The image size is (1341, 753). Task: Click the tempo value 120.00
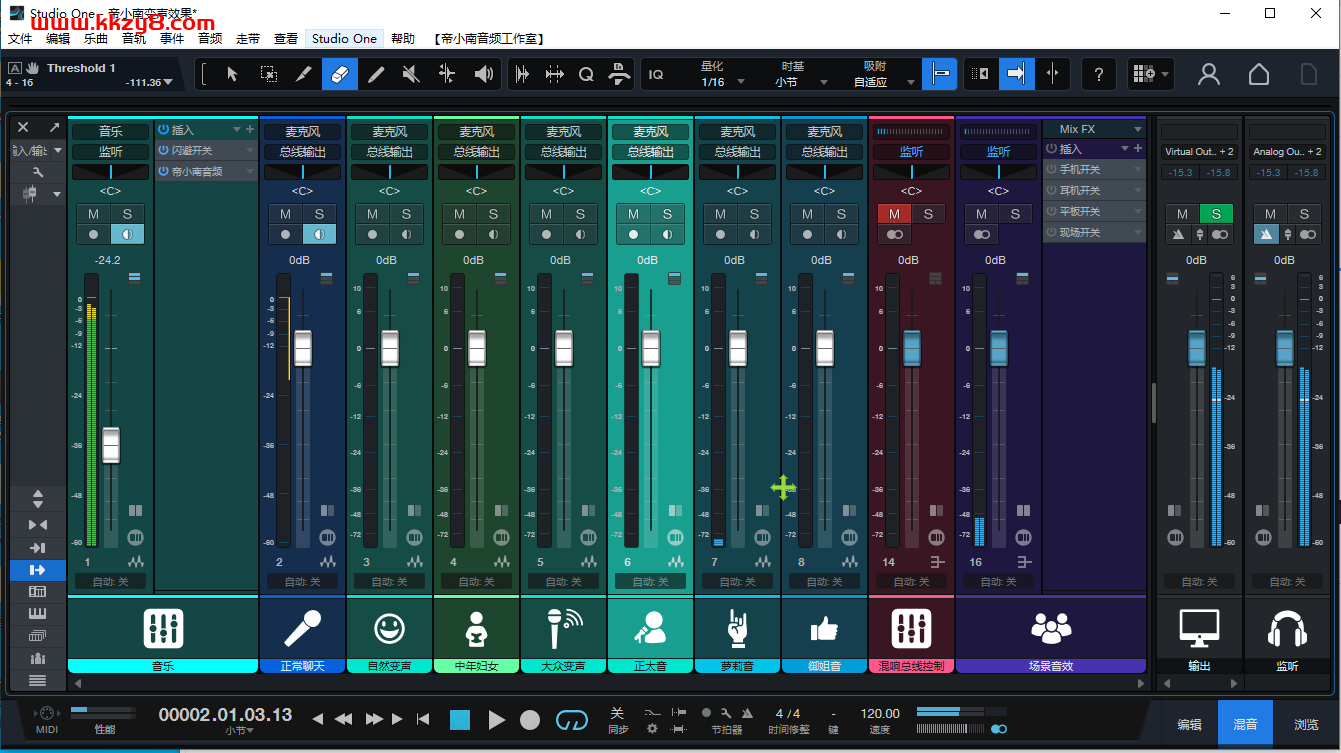(x=880, y=714)
